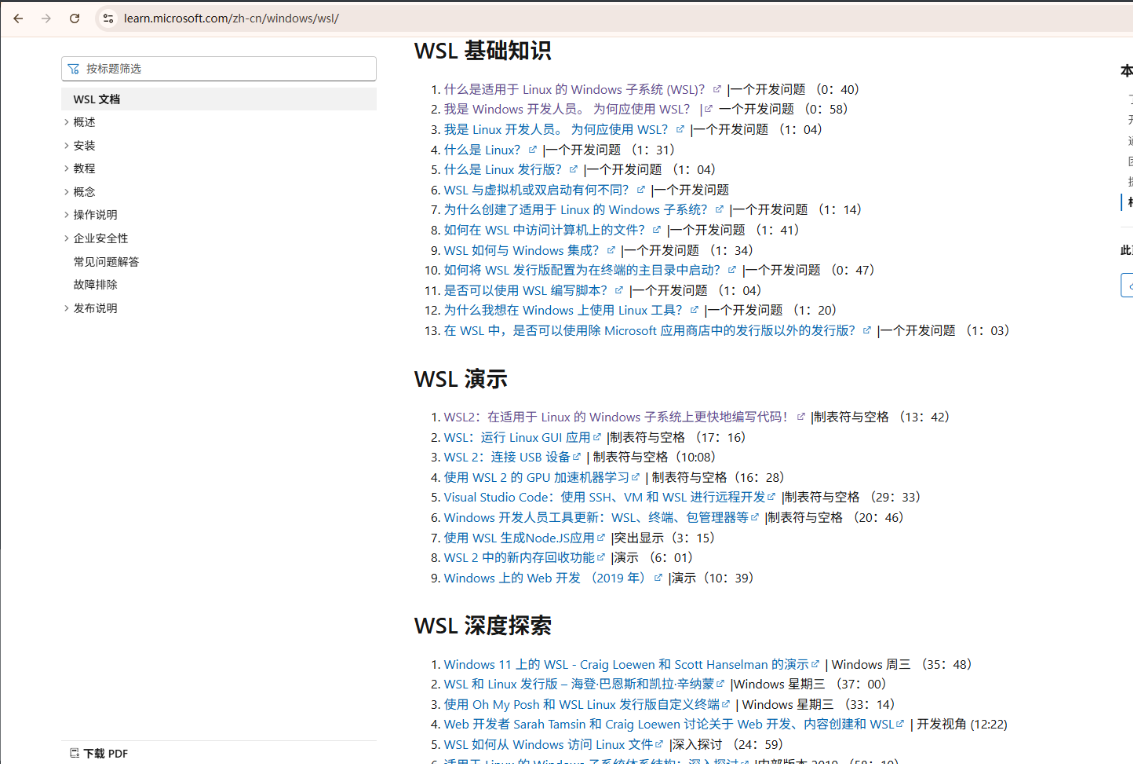Click 下载 PDF at the sidebar bottom

(x=105, y=753)
